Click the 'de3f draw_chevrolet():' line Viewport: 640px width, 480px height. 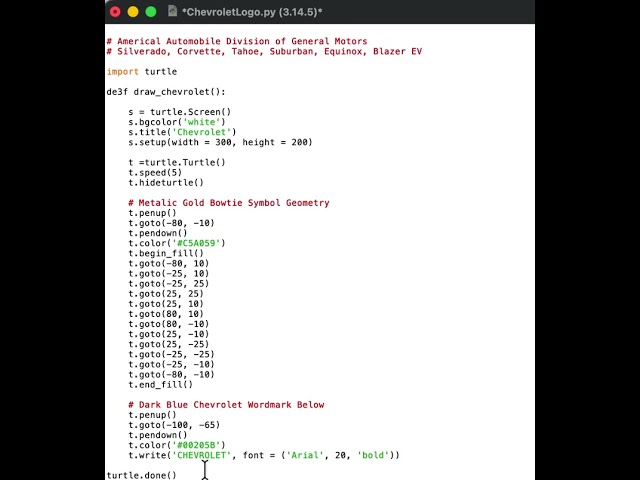pyautogui.click(x=166, y=92)
